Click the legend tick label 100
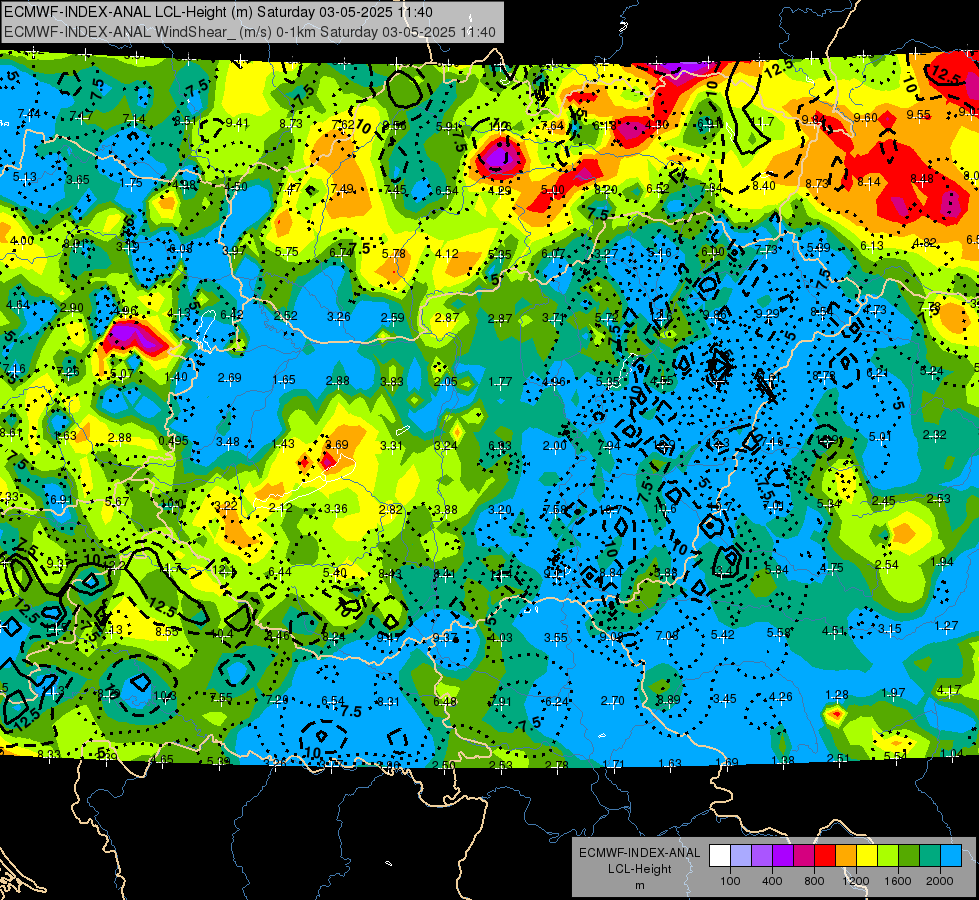 click(x=730, y=881)
